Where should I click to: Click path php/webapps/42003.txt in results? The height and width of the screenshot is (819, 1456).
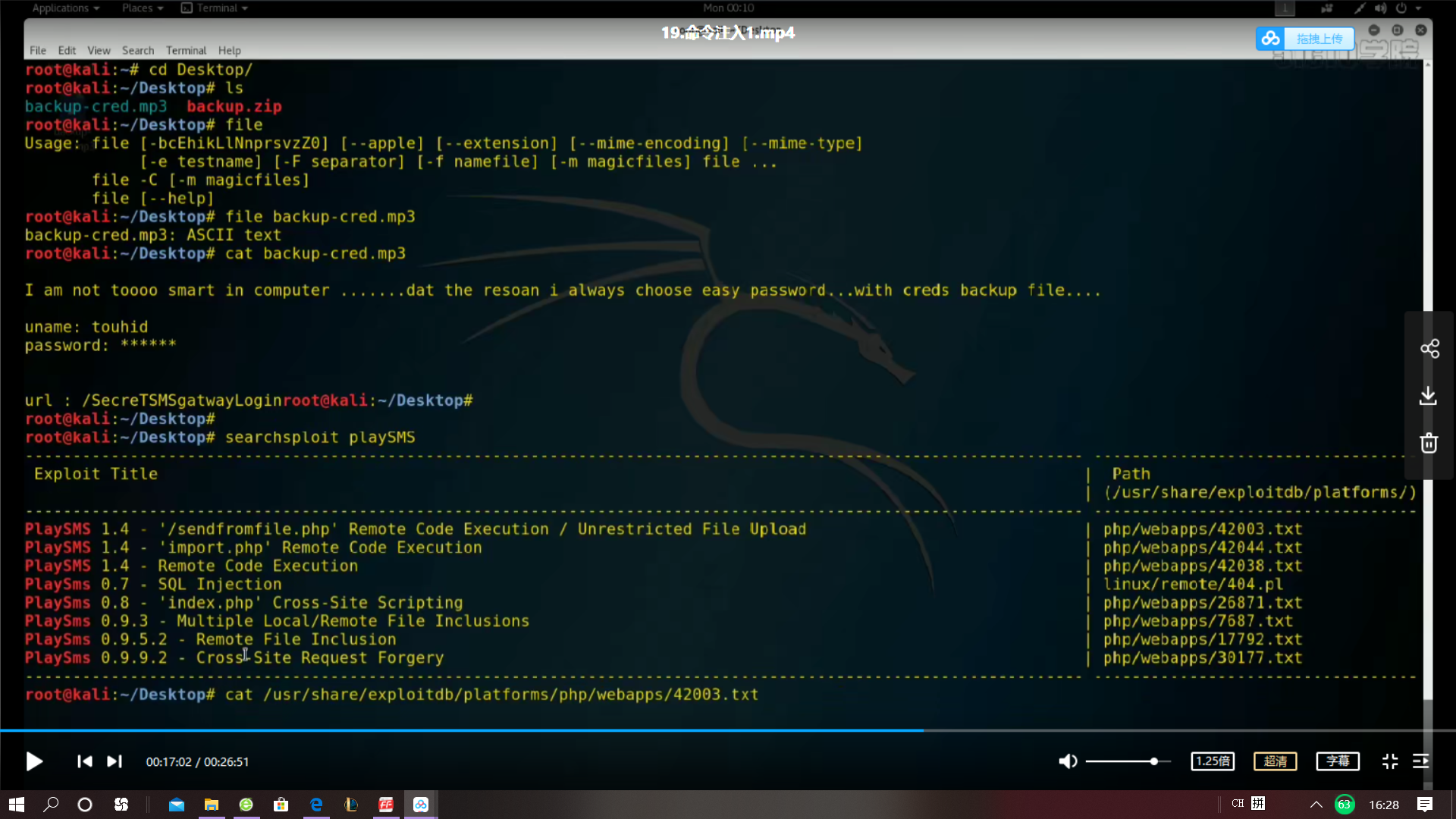tap(1202, 529)
